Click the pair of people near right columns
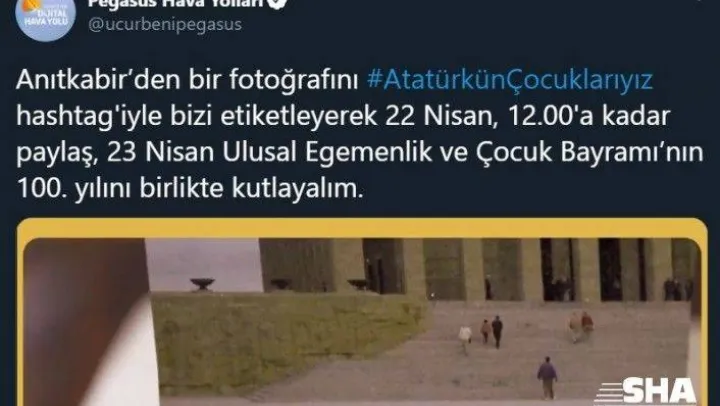Screen dimensions: 720x406 point(580,326)
